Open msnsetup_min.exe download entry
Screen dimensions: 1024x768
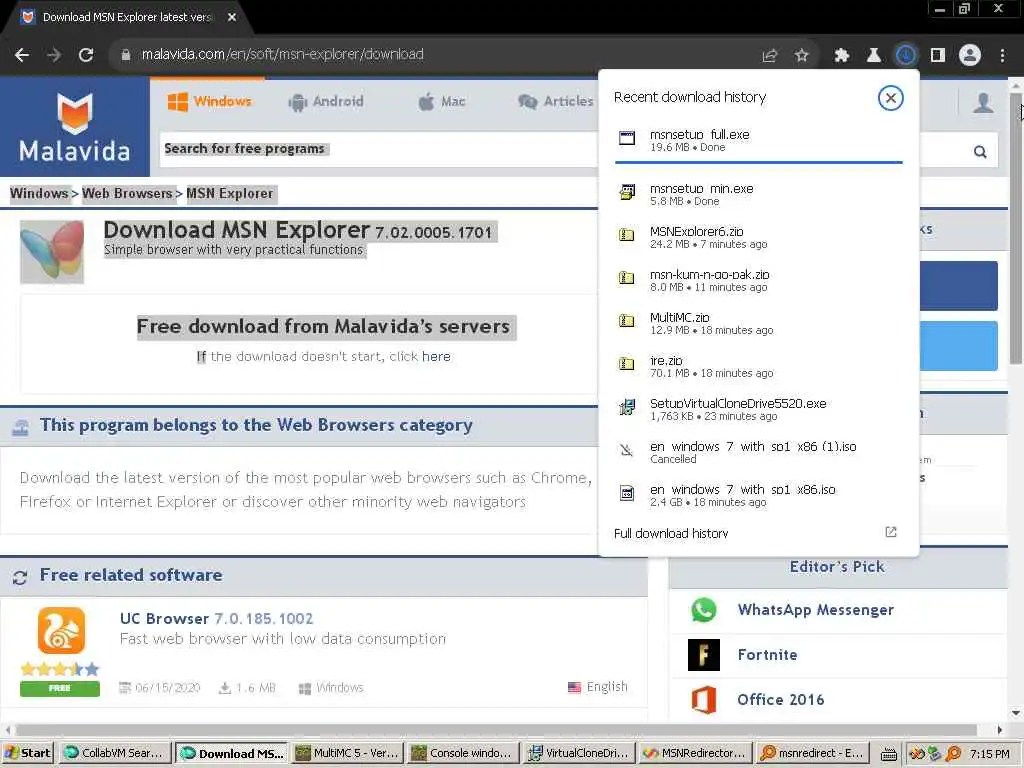pyautogui.click(x=758, y=194)
